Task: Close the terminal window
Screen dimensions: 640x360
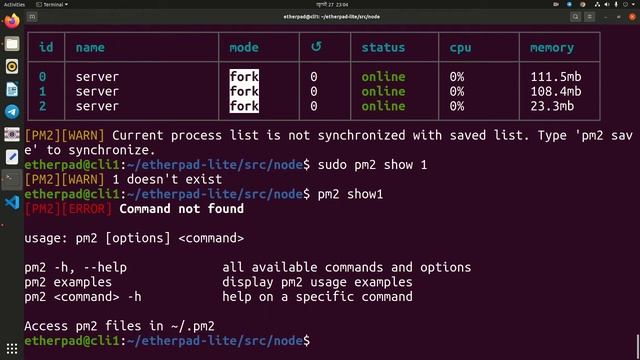Action: pos(632,17)
